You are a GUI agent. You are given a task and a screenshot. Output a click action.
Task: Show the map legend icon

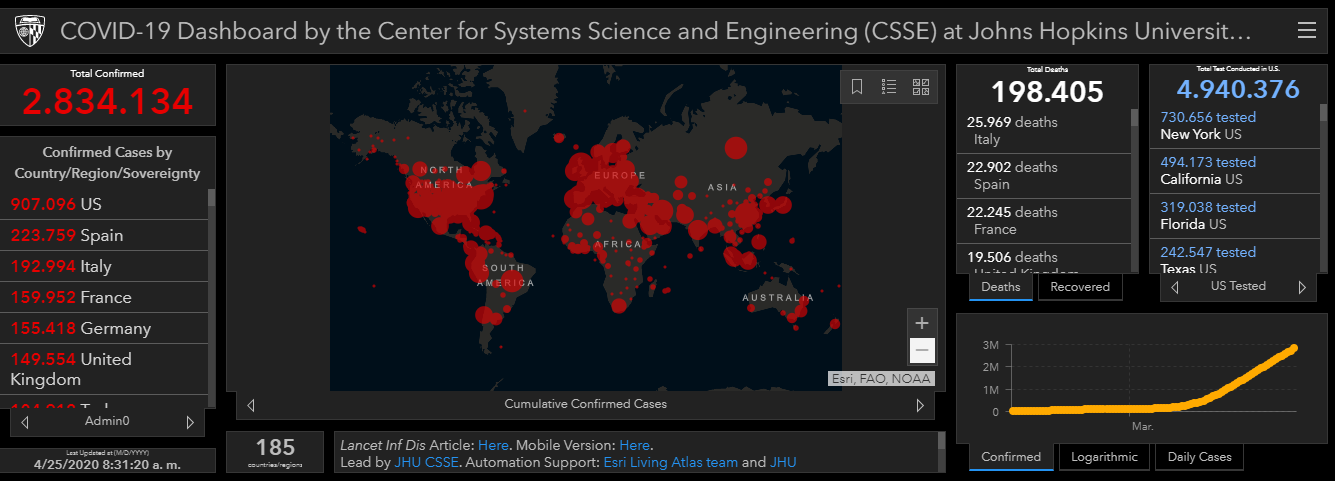click(x=889, y=87)
